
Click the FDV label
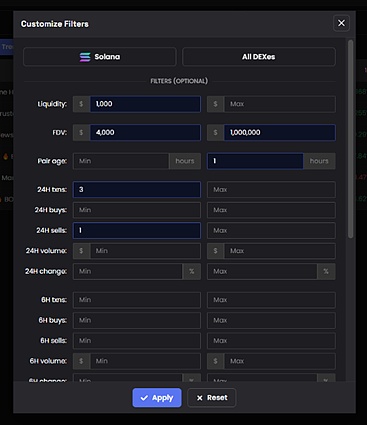[x=60, y=133]
